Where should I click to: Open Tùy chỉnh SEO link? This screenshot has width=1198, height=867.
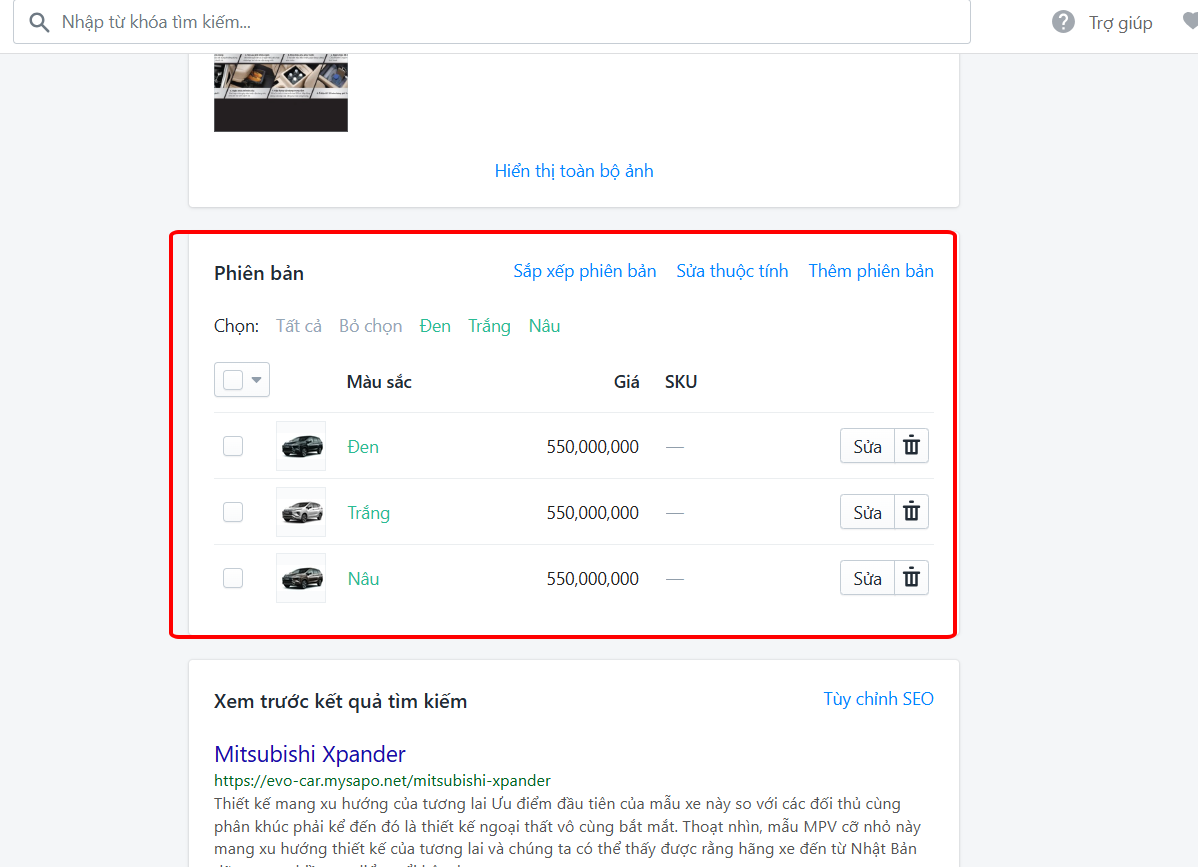pyautogui.click(x=878, y=699)
